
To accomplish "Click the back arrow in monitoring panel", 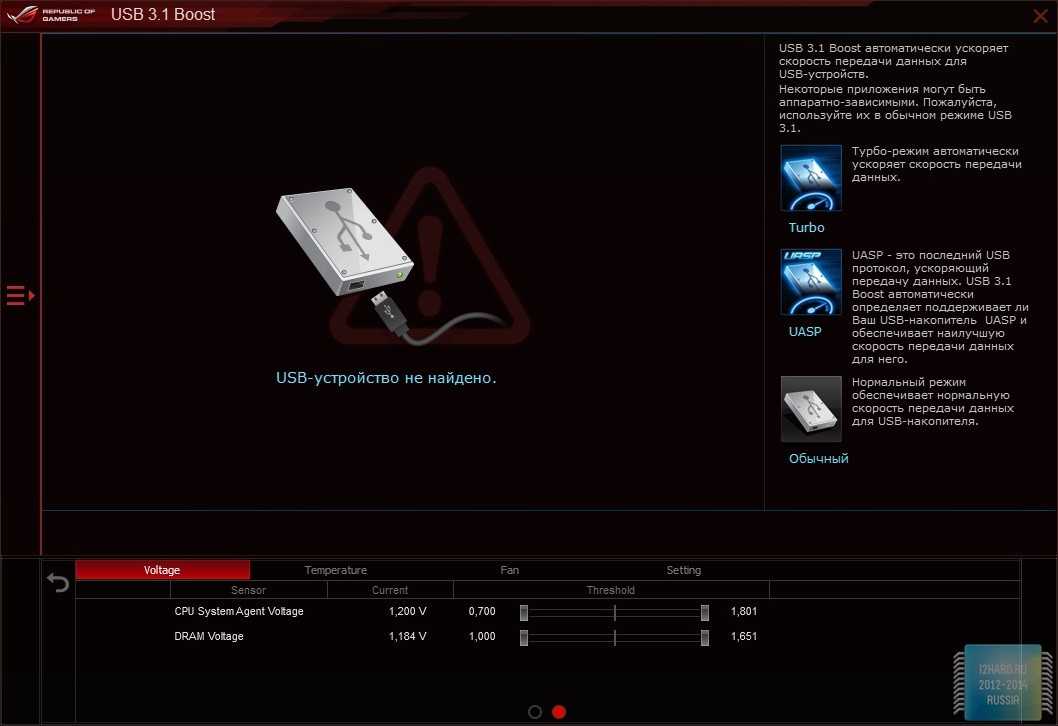I will pyautogui.click(x=59, y=583).
